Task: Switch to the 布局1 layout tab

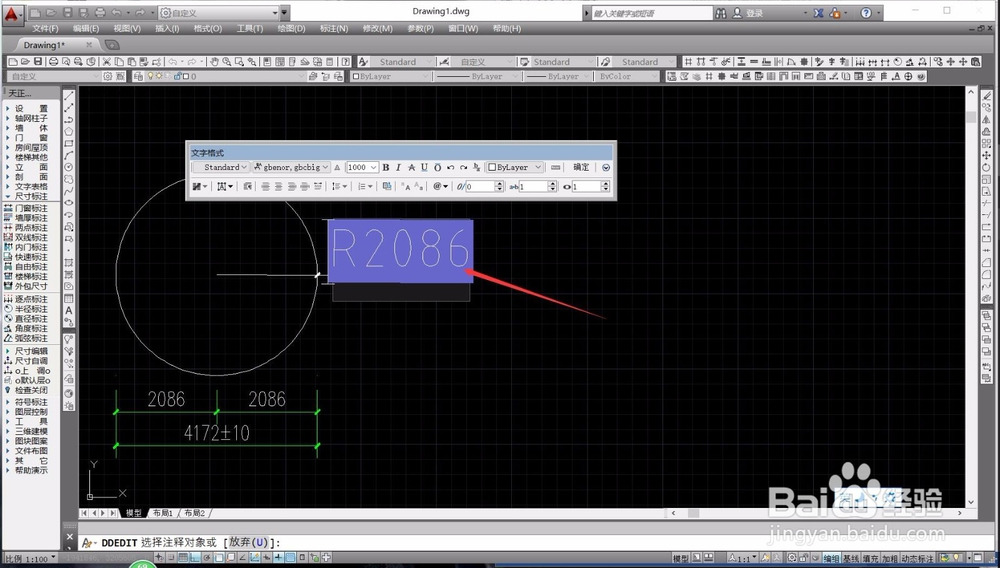Action: coord(163,513)
